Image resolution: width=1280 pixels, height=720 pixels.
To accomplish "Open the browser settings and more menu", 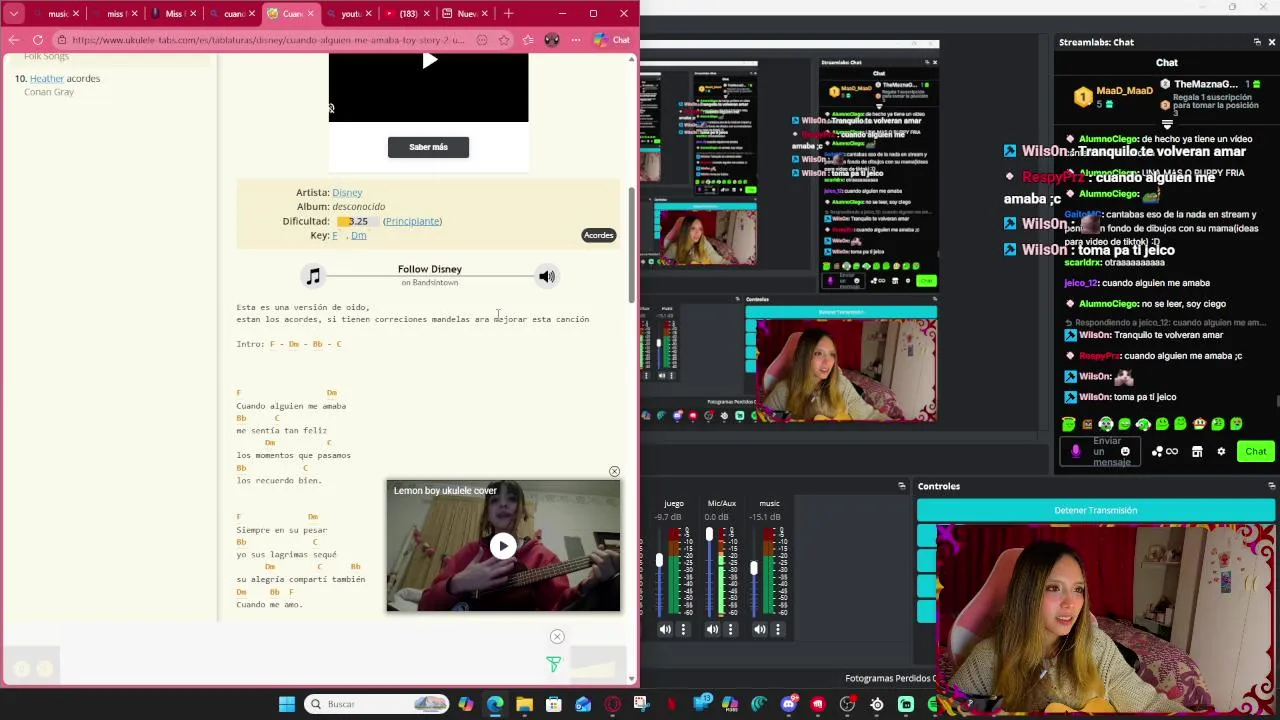I will (576, 40).
